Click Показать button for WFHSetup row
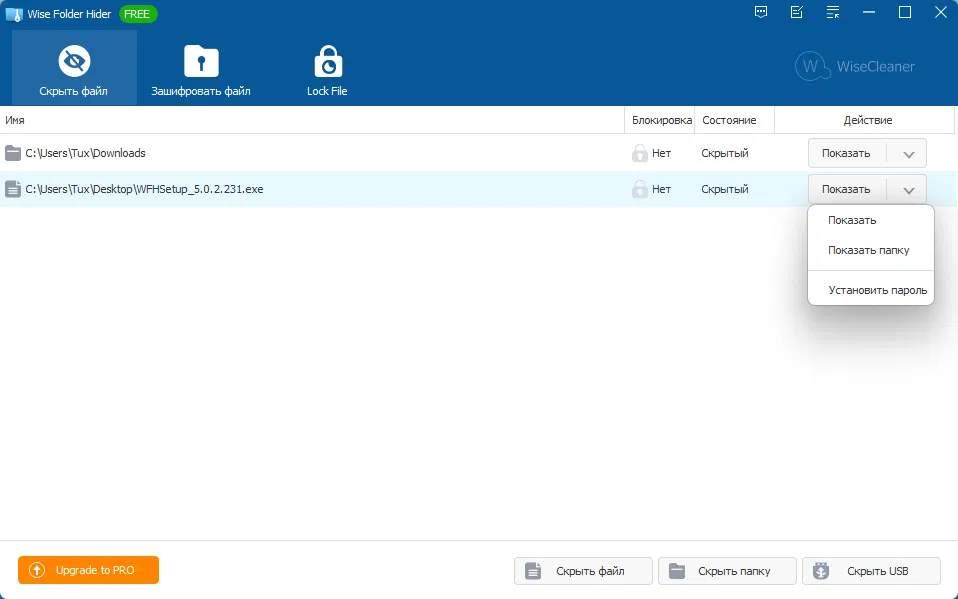Screen dimensions: 958x599 click(846, 189)
